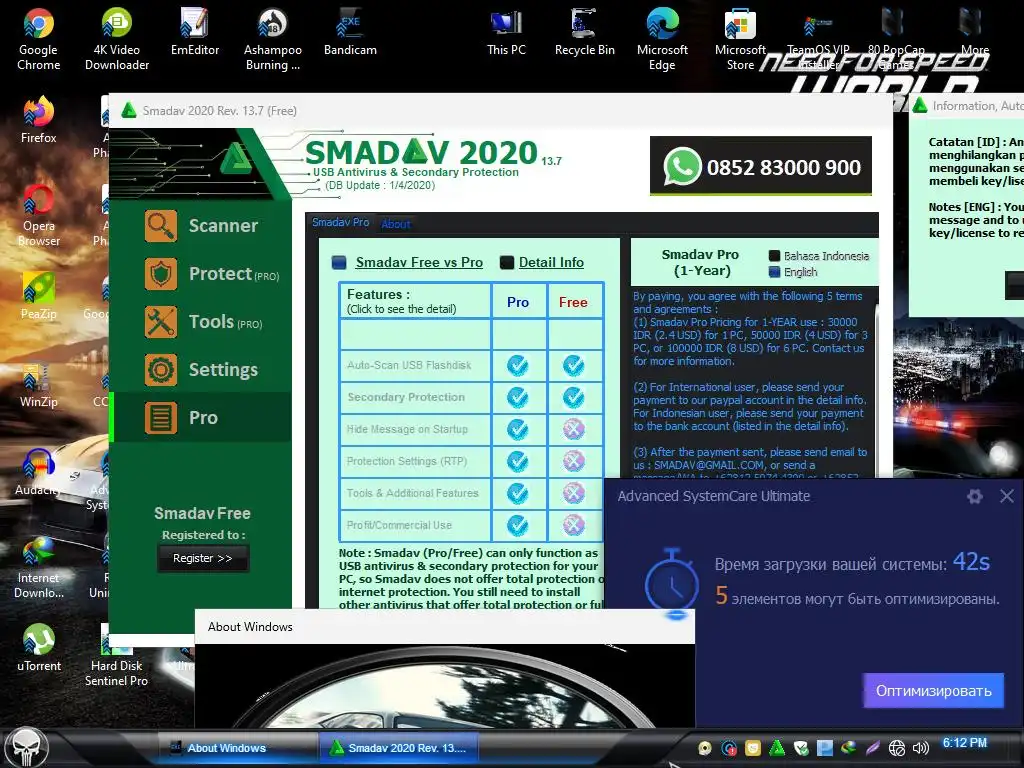1024x768 pixels.
Task: Open Advanced SystemCare settings gear
Action: coord(974,496)
